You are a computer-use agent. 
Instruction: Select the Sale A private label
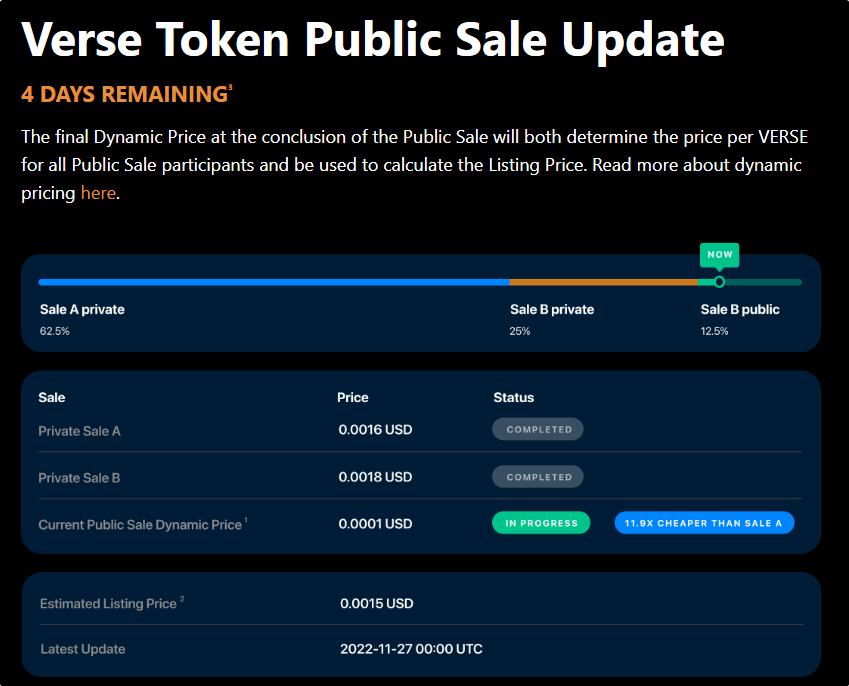click(x=82, y=309)
